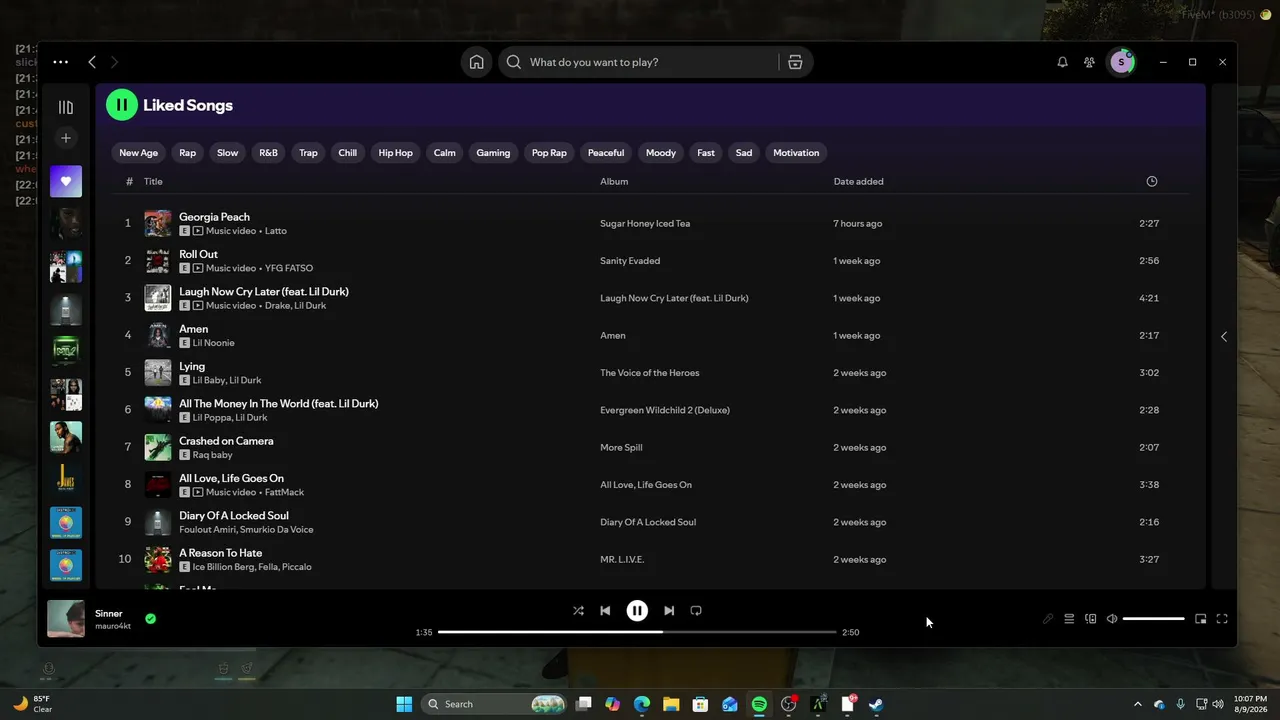The height and width of the screenshot is (720, 1280).
Task: Filter by Chill genre chip
Action: pos(347,153)
